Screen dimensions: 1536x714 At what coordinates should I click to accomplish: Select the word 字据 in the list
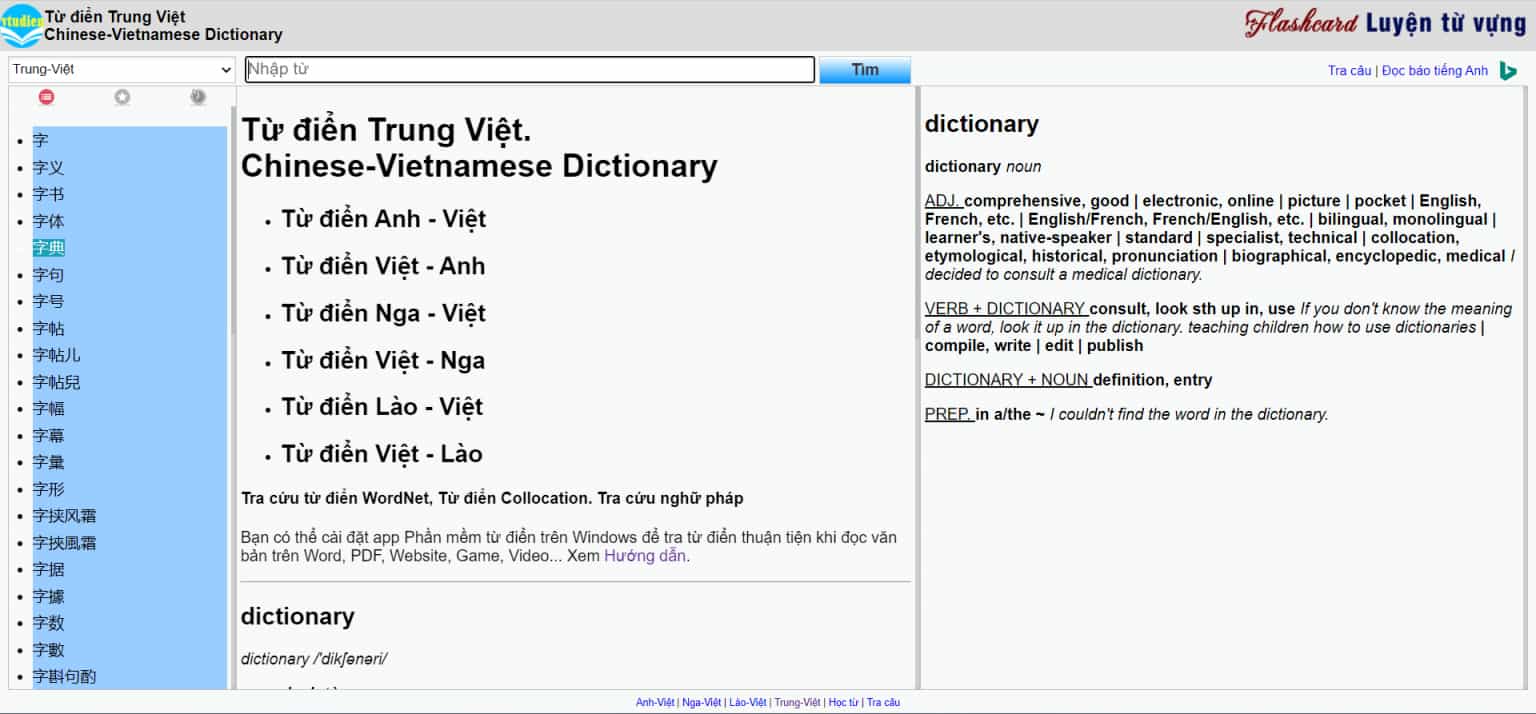click(48, 569)
